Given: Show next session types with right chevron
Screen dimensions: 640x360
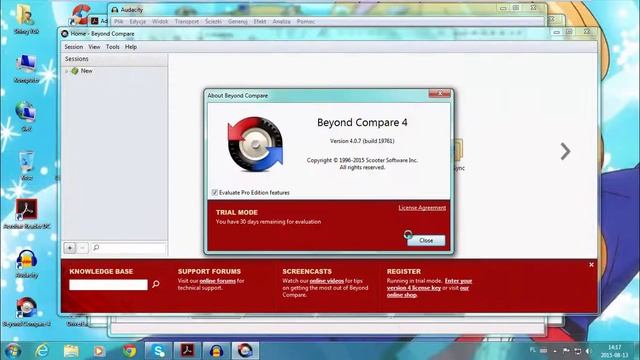Looking at the screenshot, I should click(x=565, y=151).
